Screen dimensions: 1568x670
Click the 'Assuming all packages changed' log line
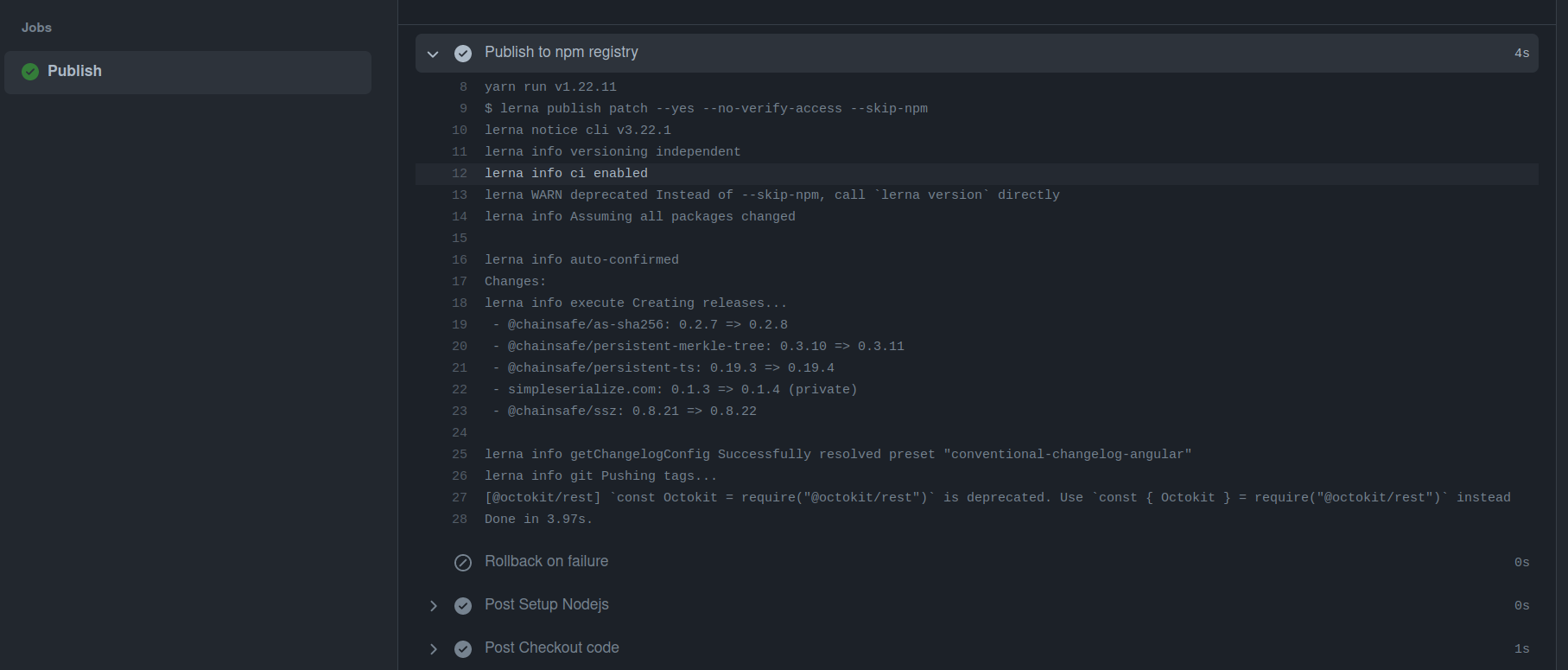pyautogui.click(x=640, y=217)
